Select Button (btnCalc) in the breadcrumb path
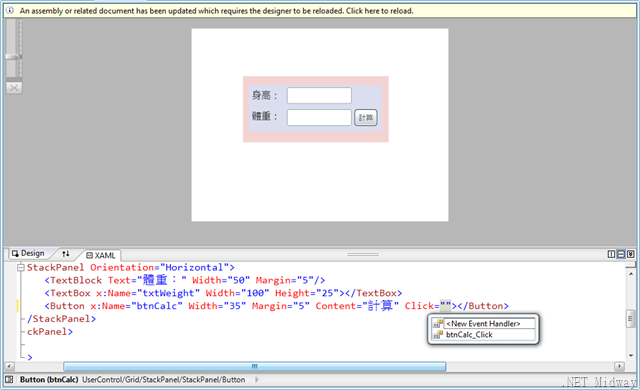Viewport: 640px width, 390px height. coord(49,380)
